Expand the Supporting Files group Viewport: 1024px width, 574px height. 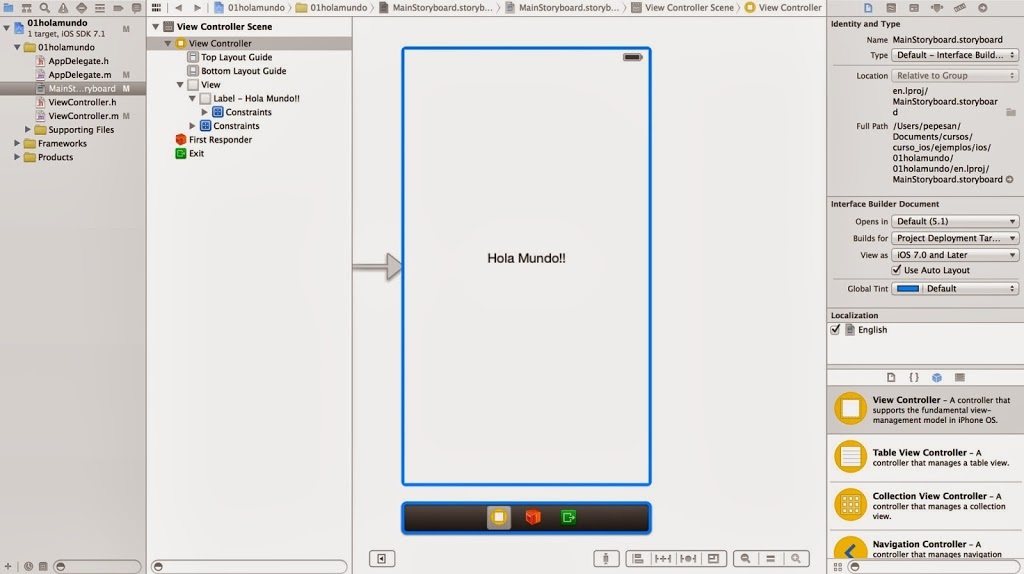pyautogui.click(x=27, y=129)
